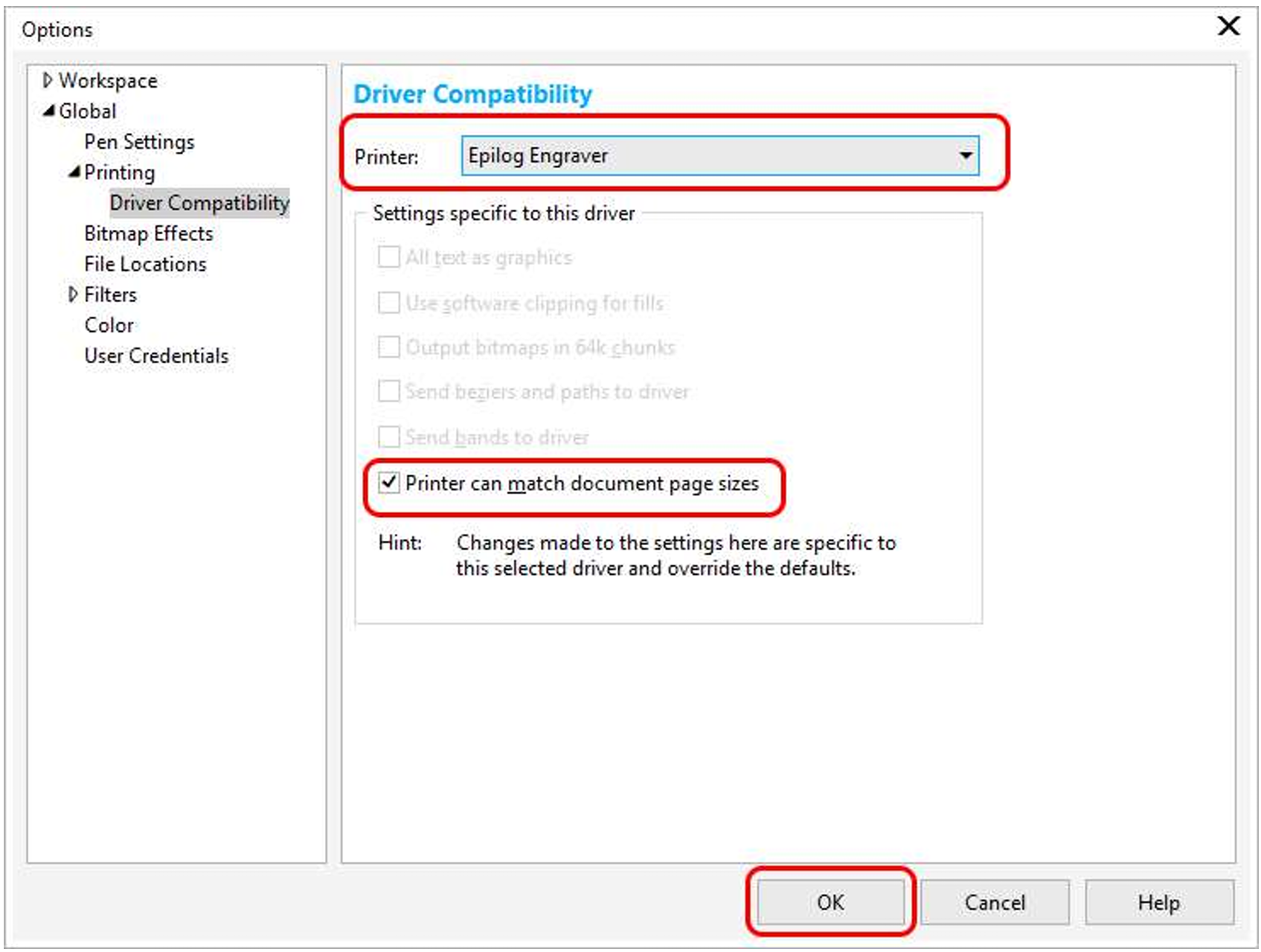This screenshot has width=1261, height=952.
Task: Open the Printer dropdown list
Action: [965, 155]
